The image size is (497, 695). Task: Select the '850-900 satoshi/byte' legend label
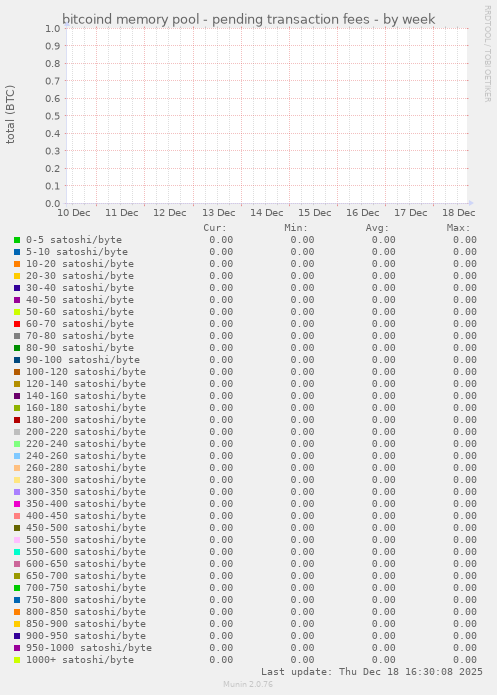point(86,624)
